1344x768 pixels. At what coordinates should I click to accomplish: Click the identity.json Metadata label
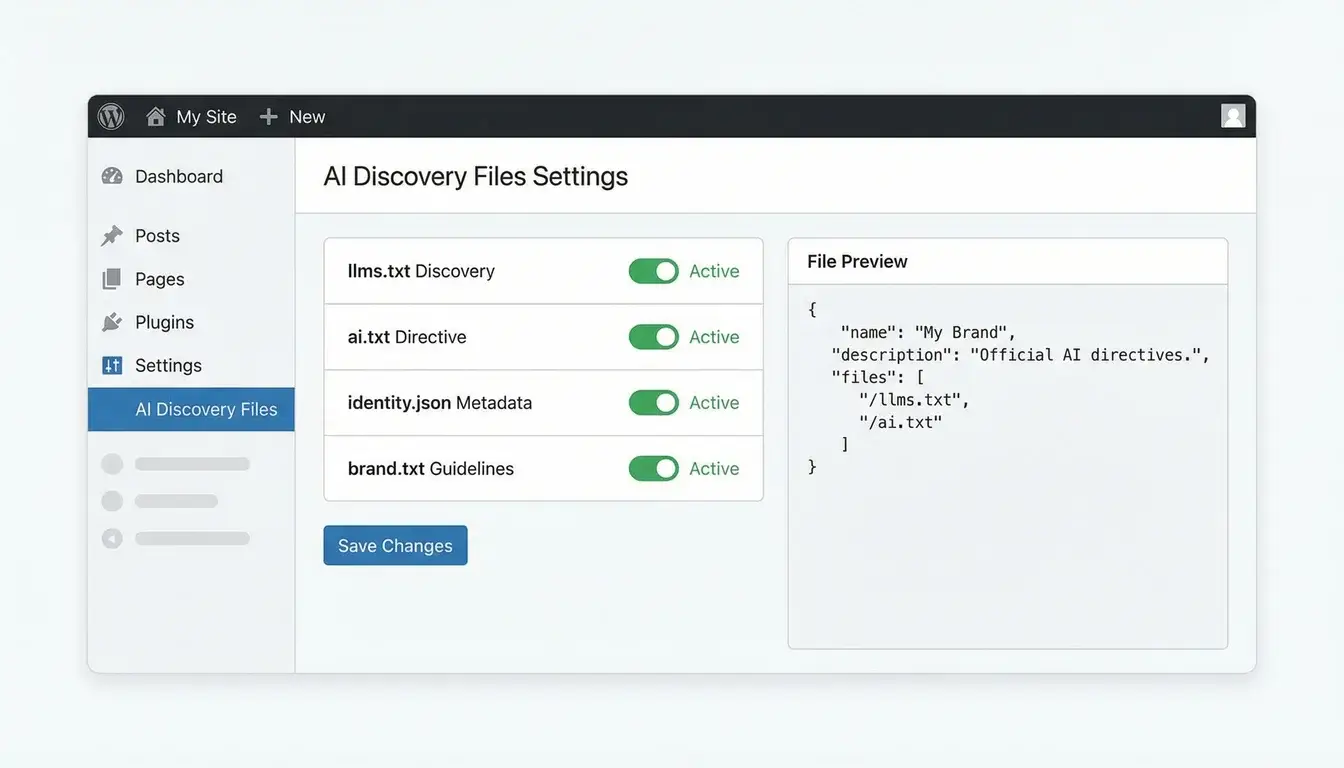(x=440, y=403)
